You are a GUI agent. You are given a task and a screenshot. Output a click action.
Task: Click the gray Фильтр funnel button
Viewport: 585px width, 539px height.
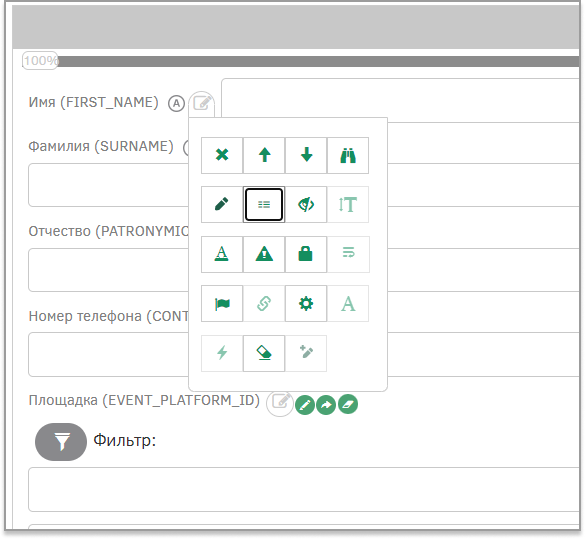coord(61,442)
